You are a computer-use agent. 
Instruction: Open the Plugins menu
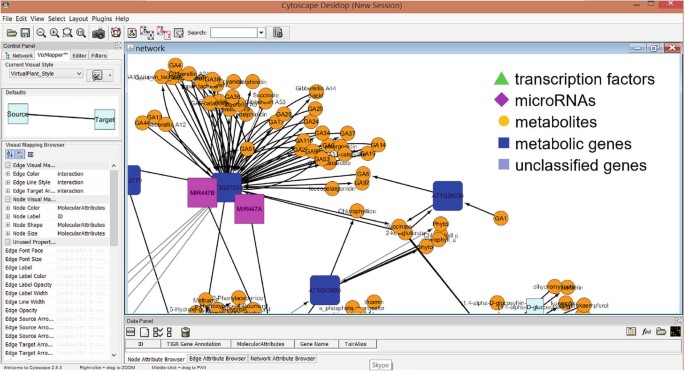(x=102, y=19)
